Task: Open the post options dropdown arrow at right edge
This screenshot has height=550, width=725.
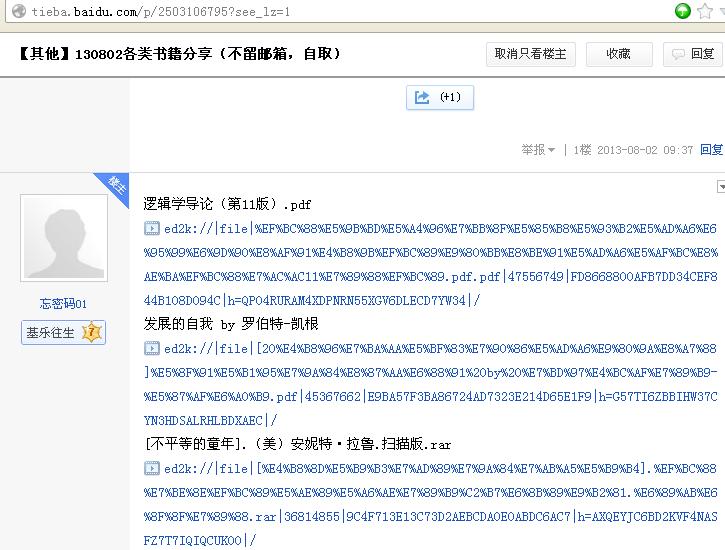Action: click(721, 186)
